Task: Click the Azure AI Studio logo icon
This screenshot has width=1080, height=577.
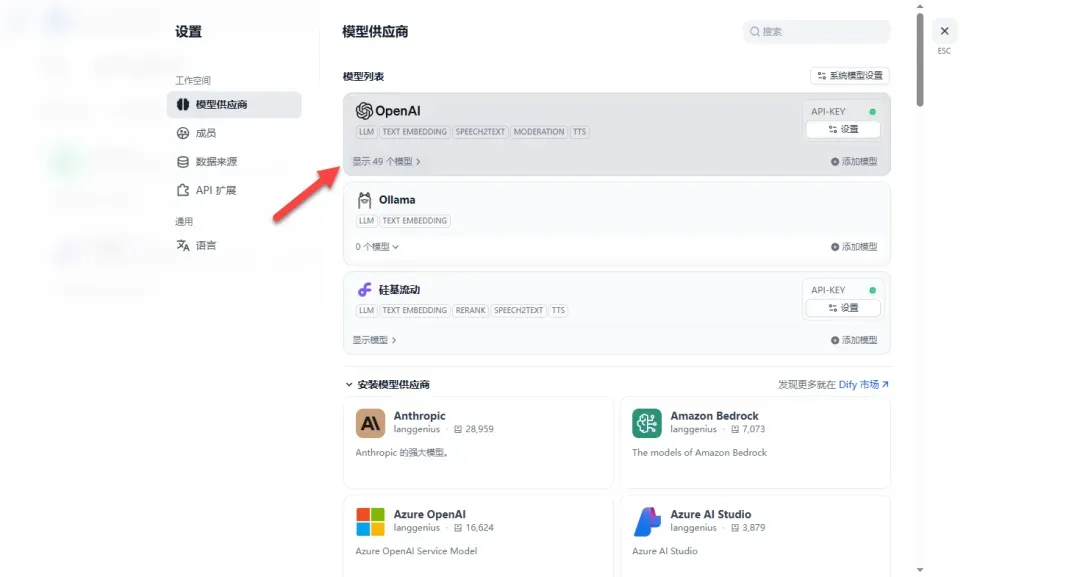Action: [647, 522]
